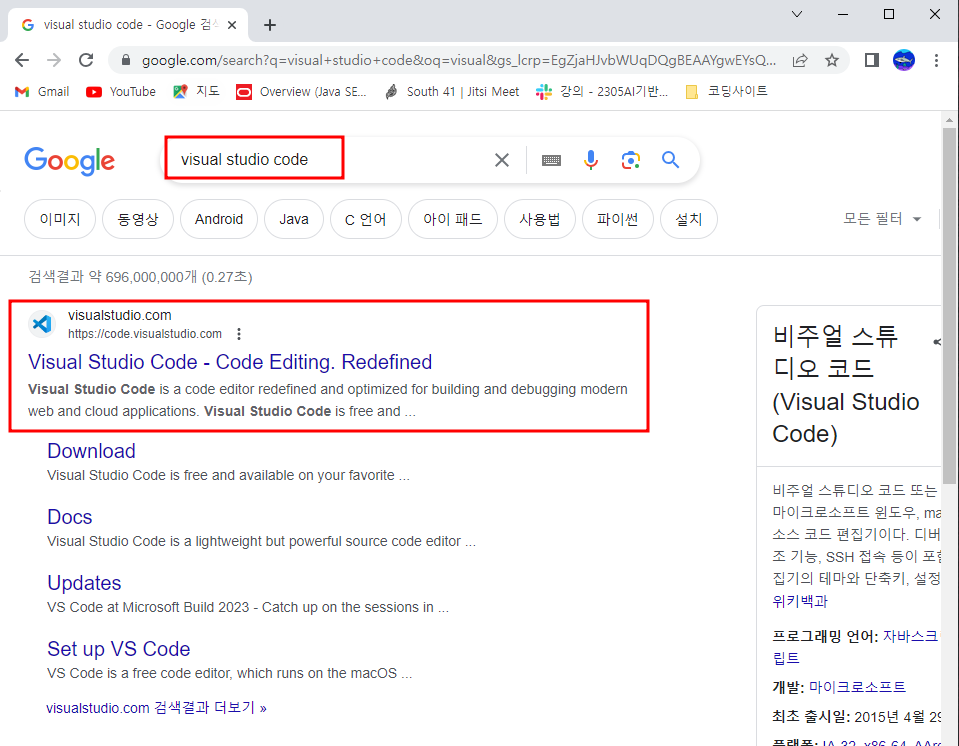Open the Chrome side panel
The height and width of the screenshot is (746, 959).
click(x=872, y=60)
